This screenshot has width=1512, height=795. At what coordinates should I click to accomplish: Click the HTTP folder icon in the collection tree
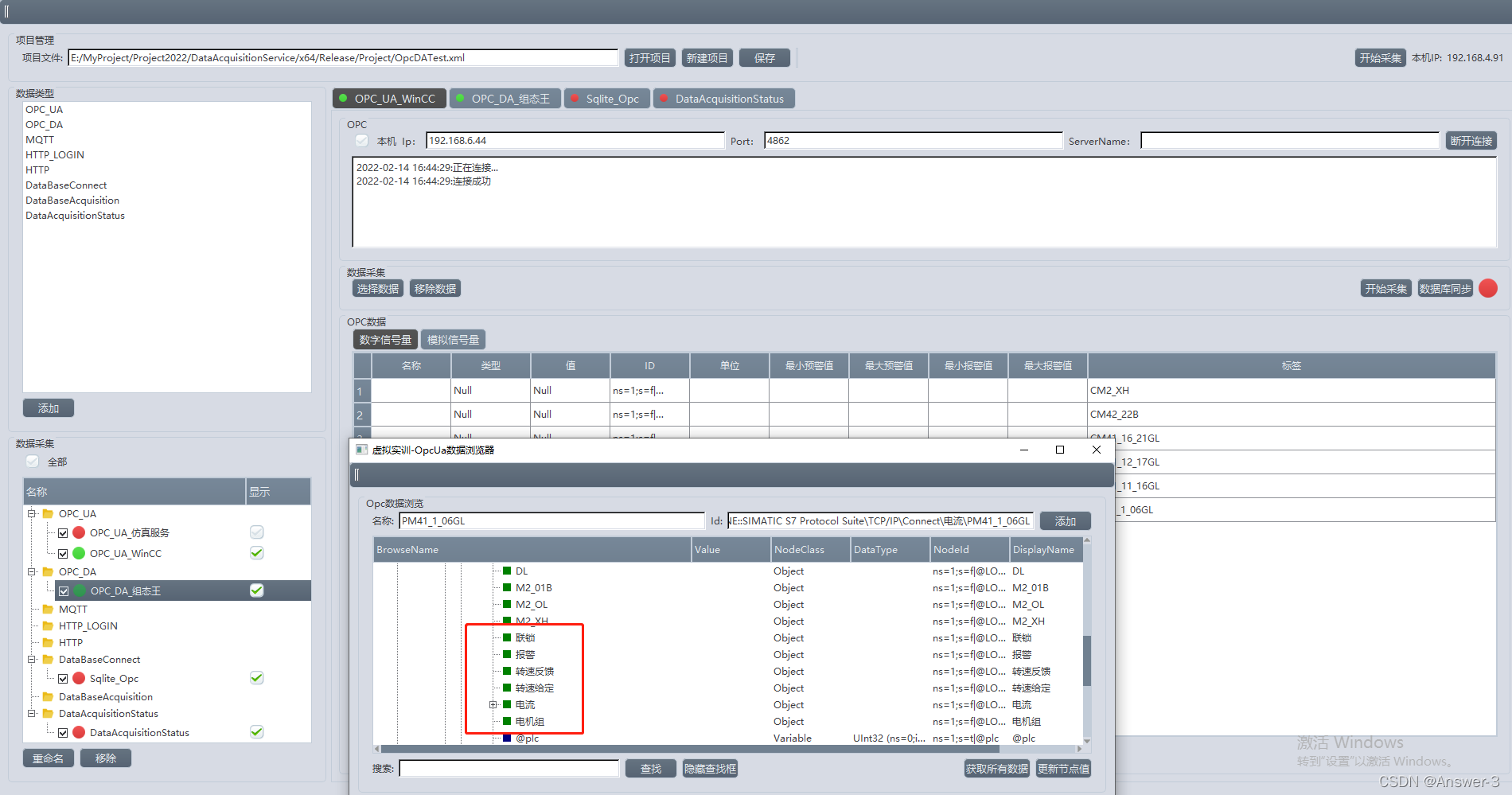click(48, 643)
